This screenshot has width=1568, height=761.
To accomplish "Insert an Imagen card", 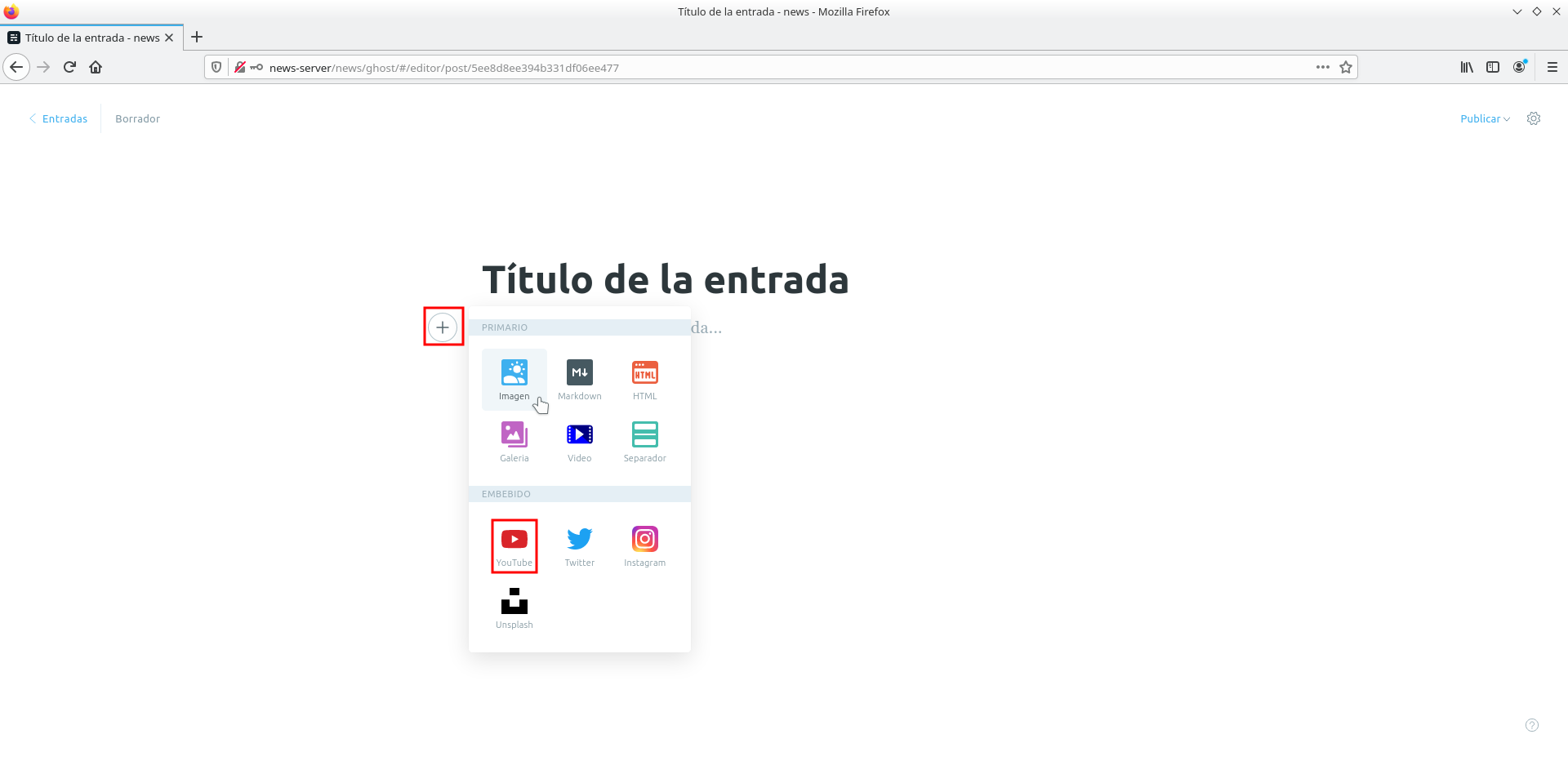I will (x=514, y=379).
